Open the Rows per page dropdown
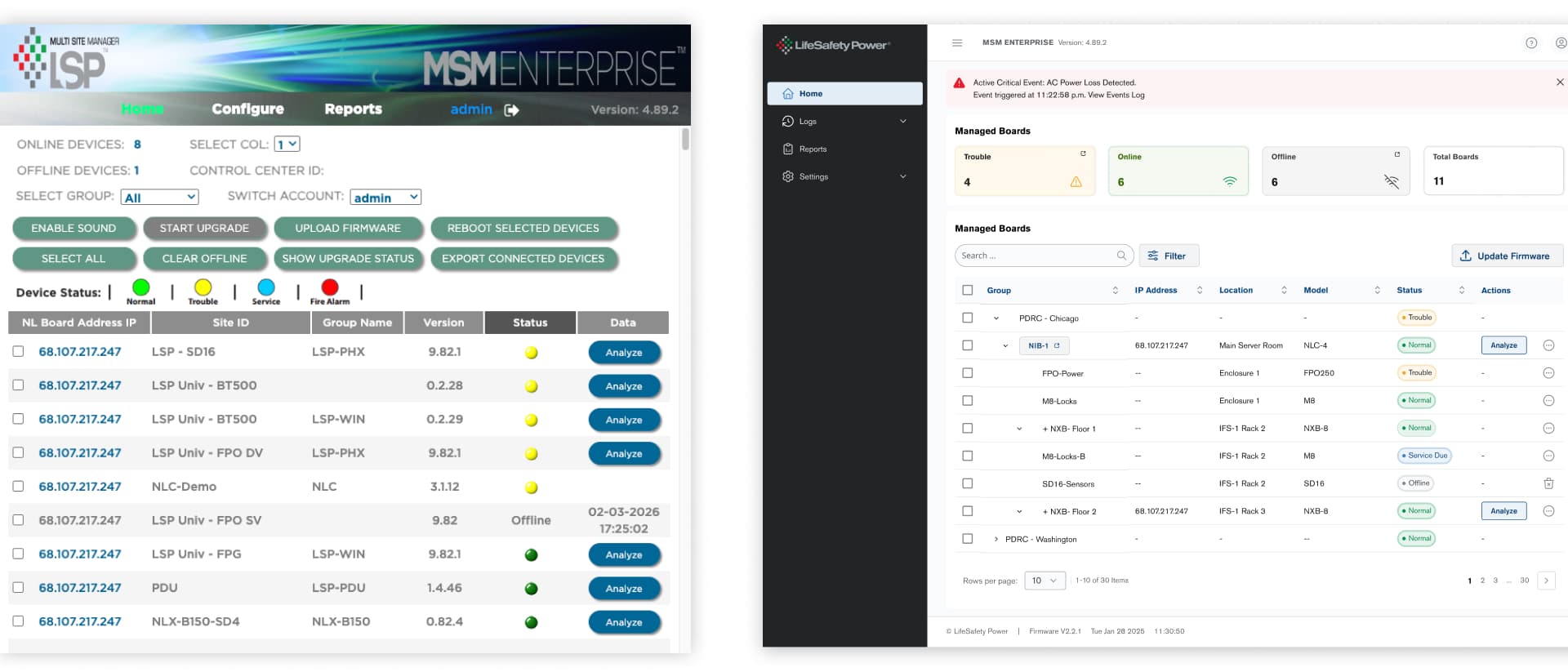The height and width of the screenshot is (672, 1568). (1045, 581)
